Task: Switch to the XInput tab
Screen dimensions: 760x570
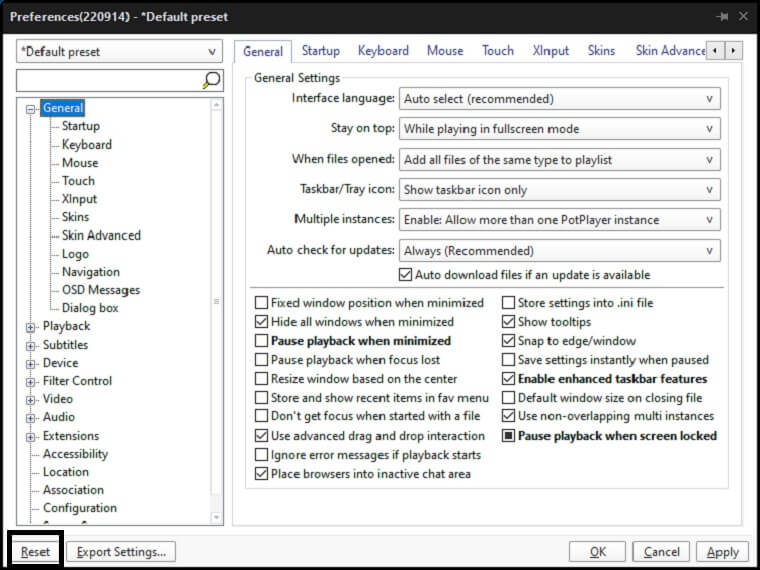Action: click(551, 51)
